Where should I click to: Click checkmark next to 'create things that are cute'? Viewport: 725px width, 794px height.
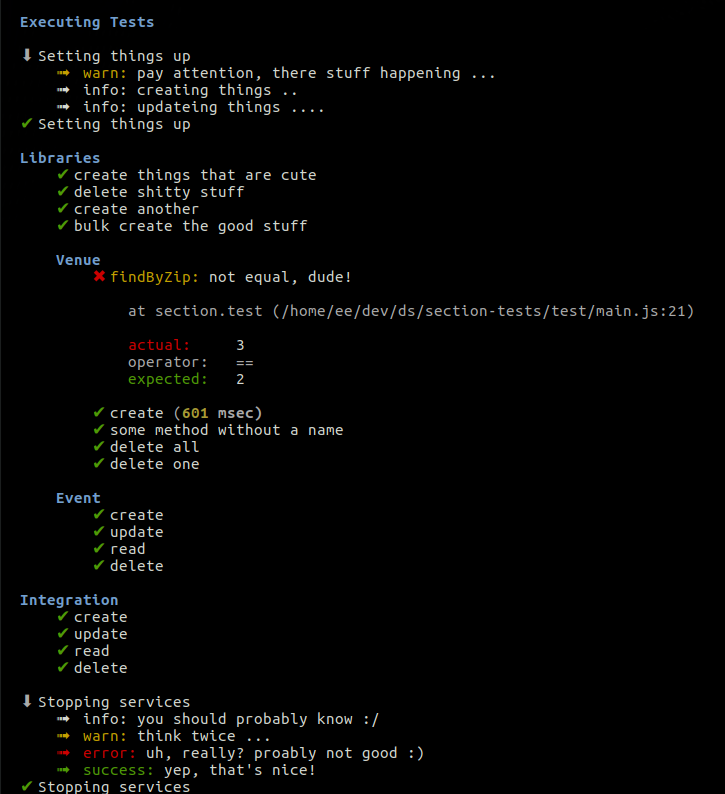pos(63,175)
